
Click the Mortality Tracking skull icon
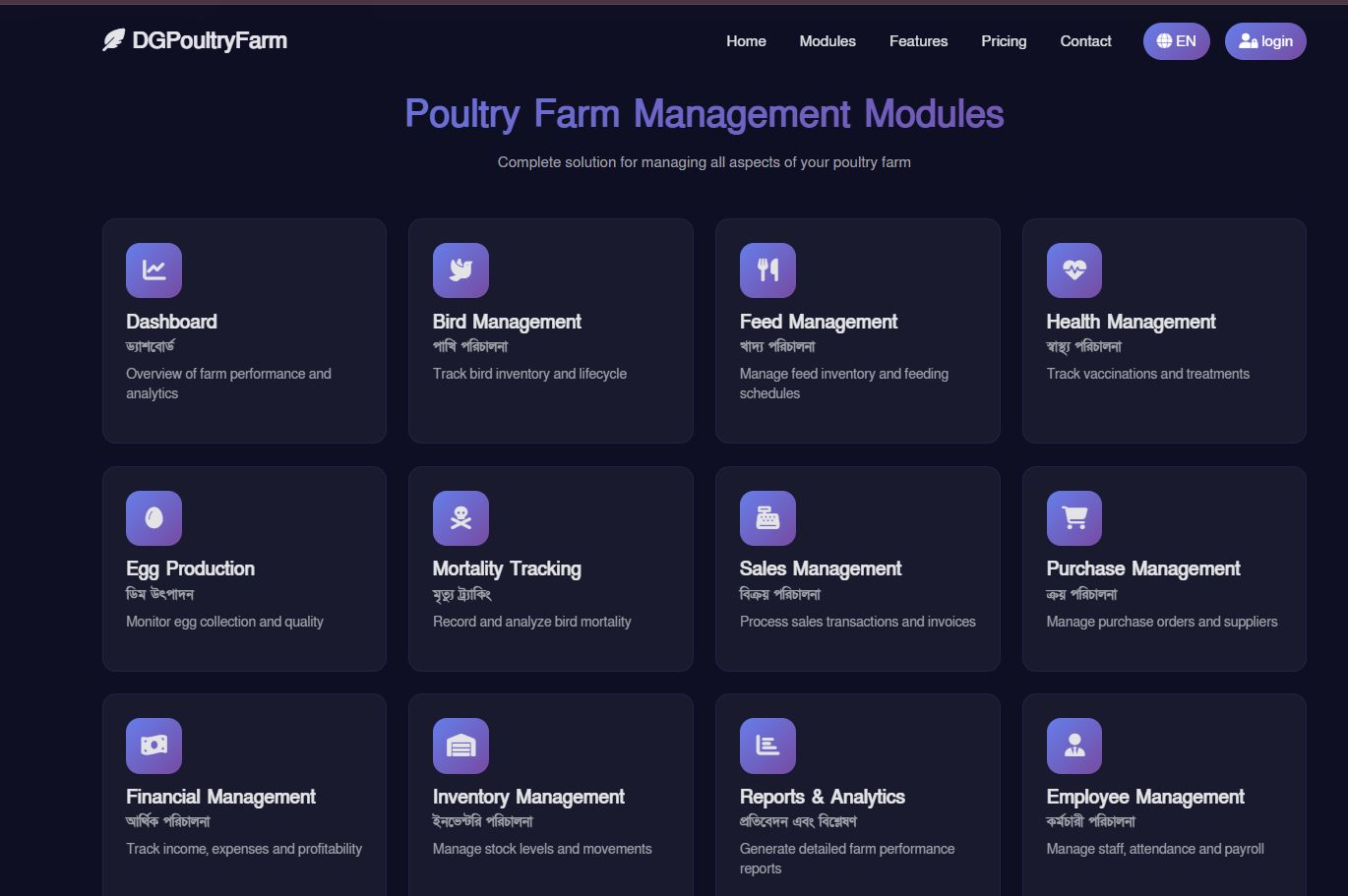[x=460, y=517]
